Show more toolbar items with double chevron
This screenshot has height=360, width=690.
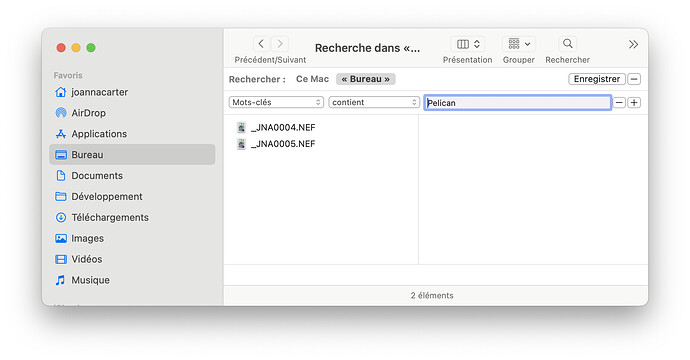[633, 44]
